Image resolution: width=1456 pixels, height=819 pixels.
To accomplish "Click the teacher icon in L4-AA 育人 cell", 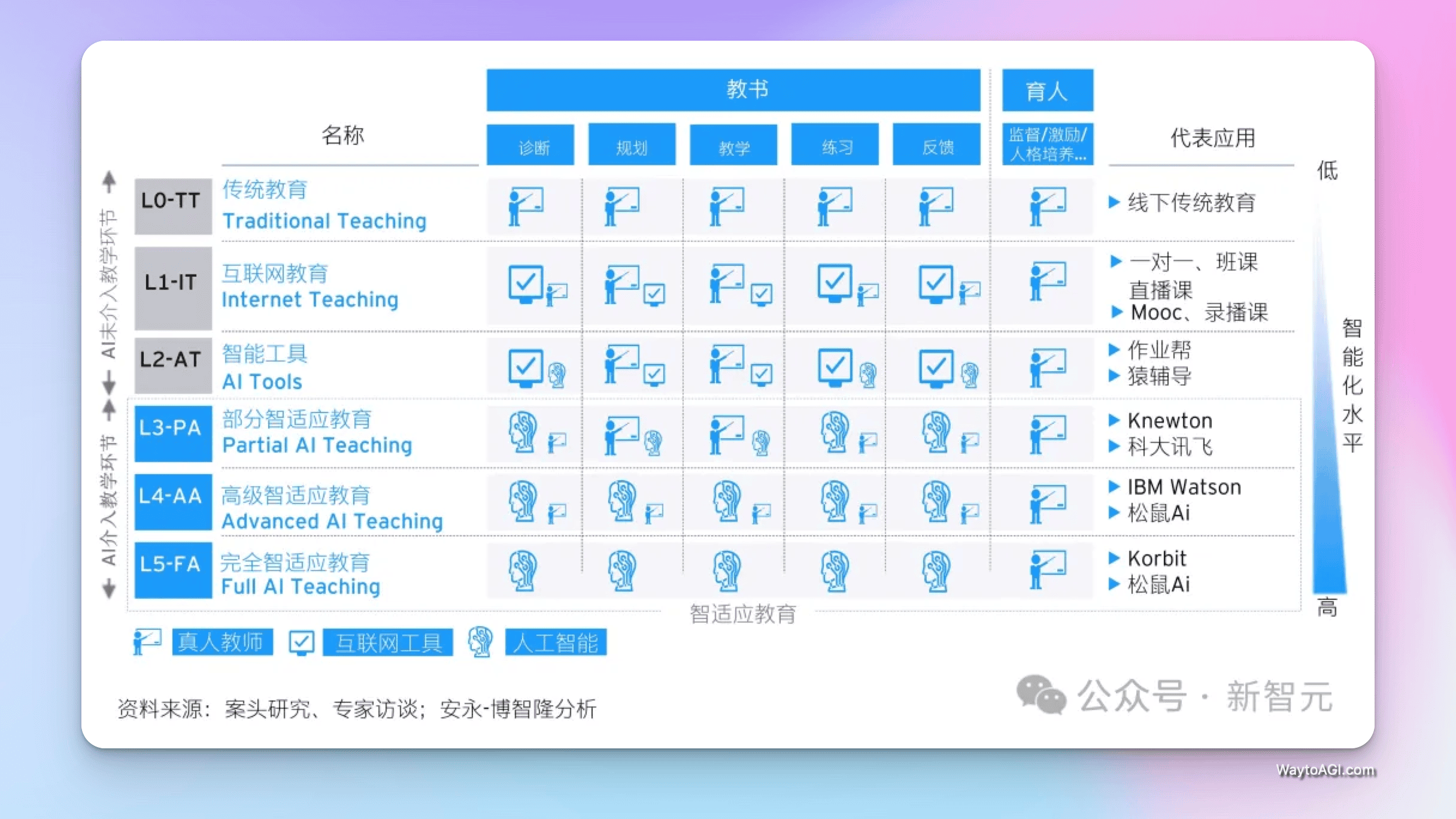I will pos(1048,504).
